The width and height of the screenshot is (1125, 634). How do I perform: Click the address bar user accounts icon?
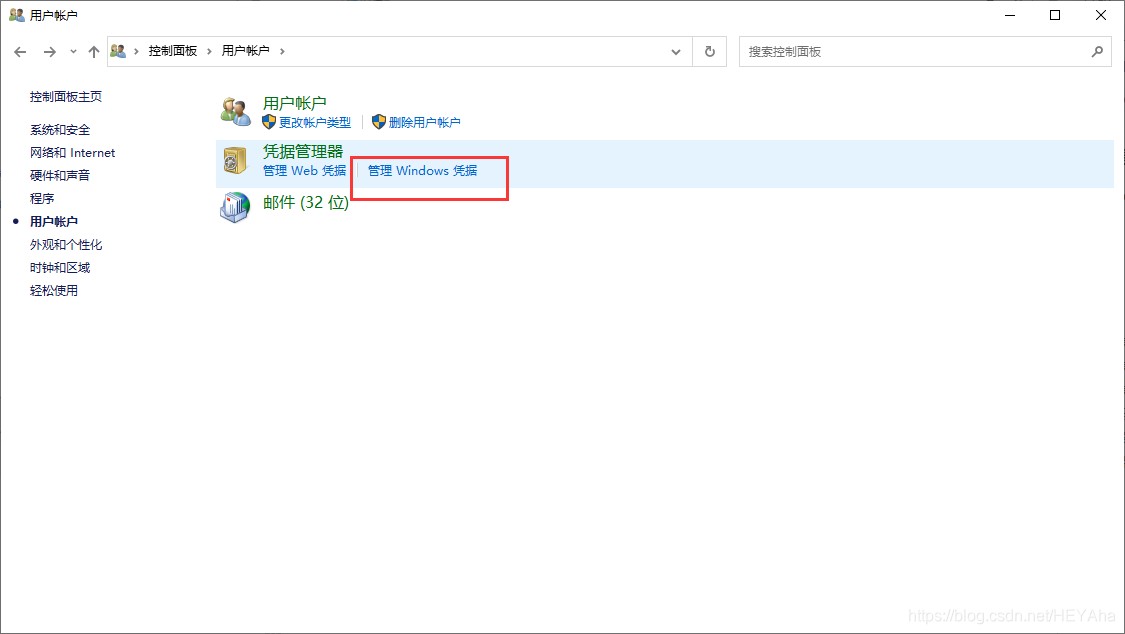(118, 51)
